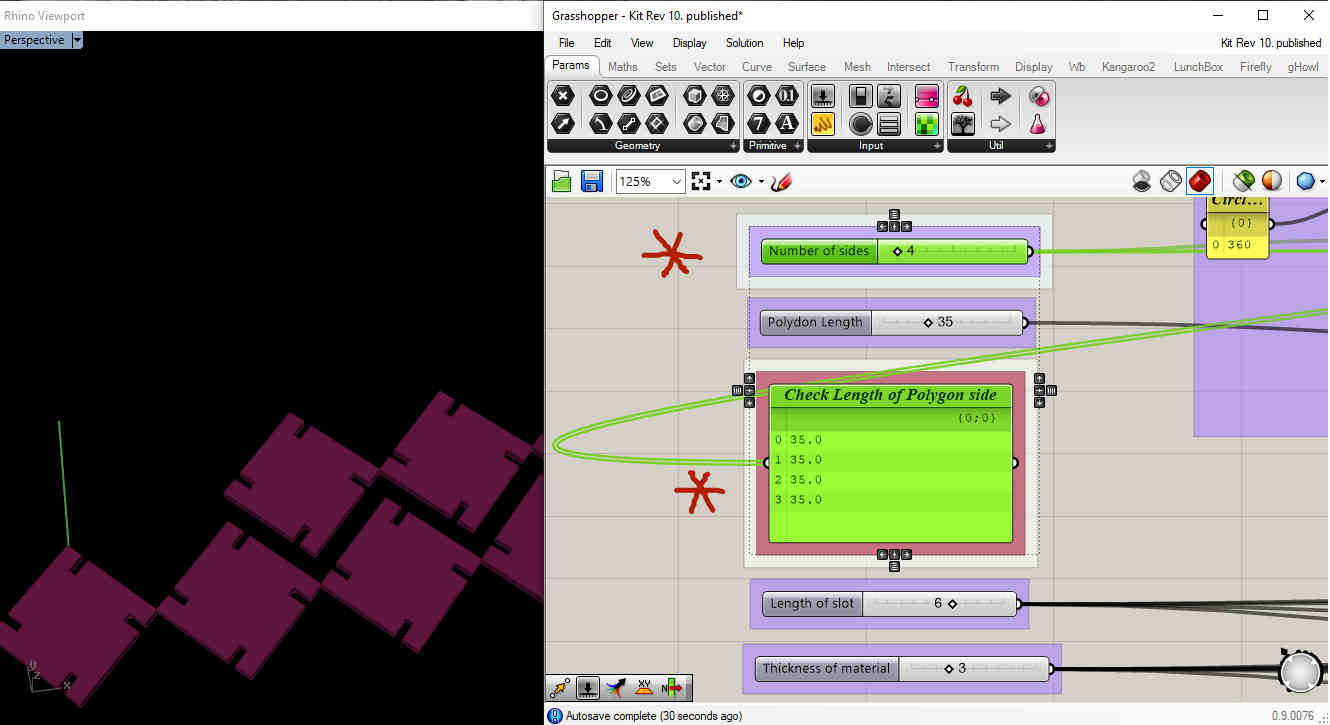Open a Grasshopper file with the folder icon
This screenshot has width=1330, height=725.
[x=561, y=181]
